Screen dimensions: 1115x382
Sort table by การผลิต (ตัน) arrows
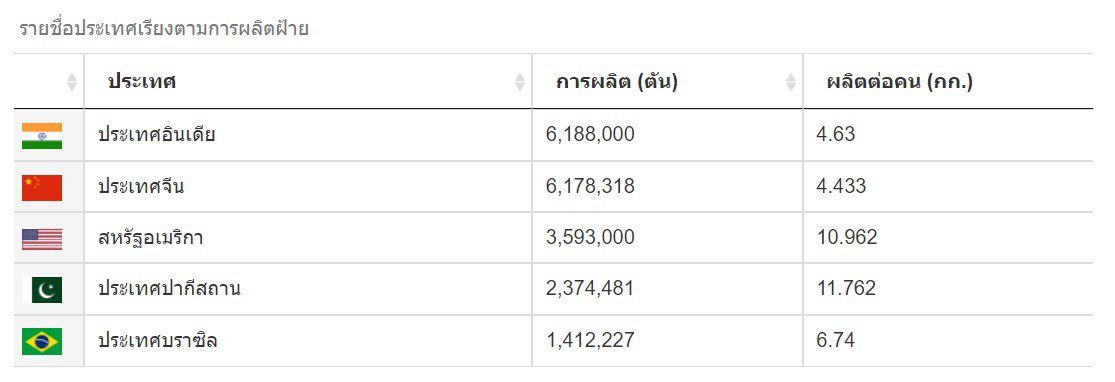coord(791,82)
